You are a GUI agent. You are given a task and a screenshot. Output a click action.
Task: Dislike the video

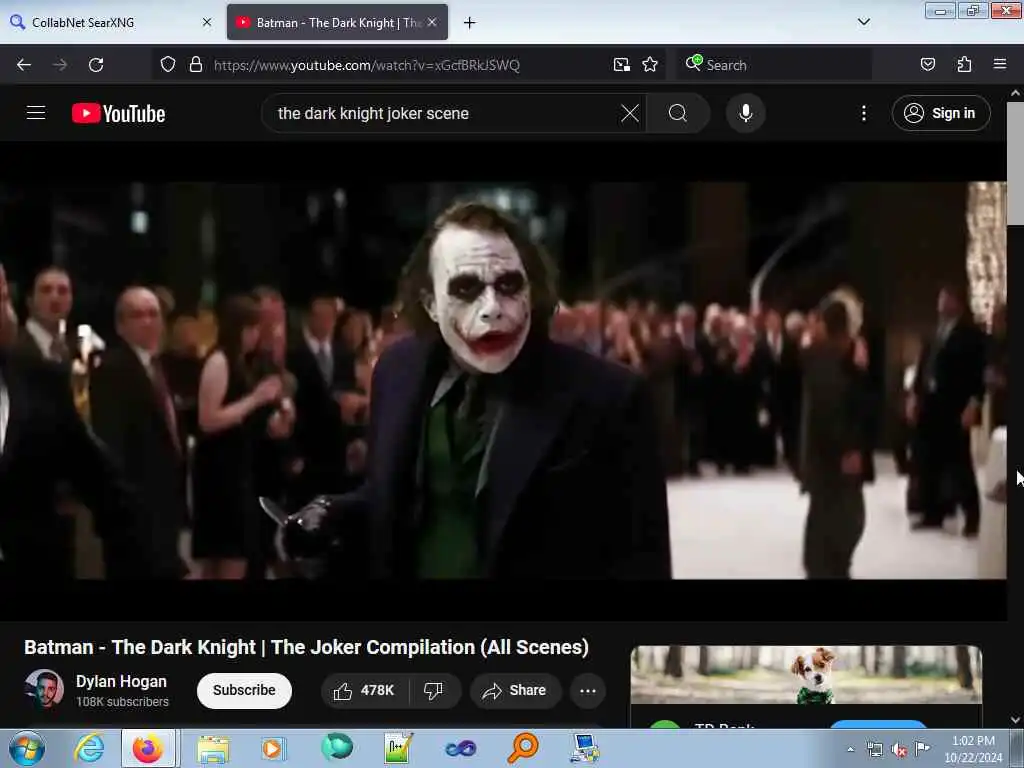[434, 690]
